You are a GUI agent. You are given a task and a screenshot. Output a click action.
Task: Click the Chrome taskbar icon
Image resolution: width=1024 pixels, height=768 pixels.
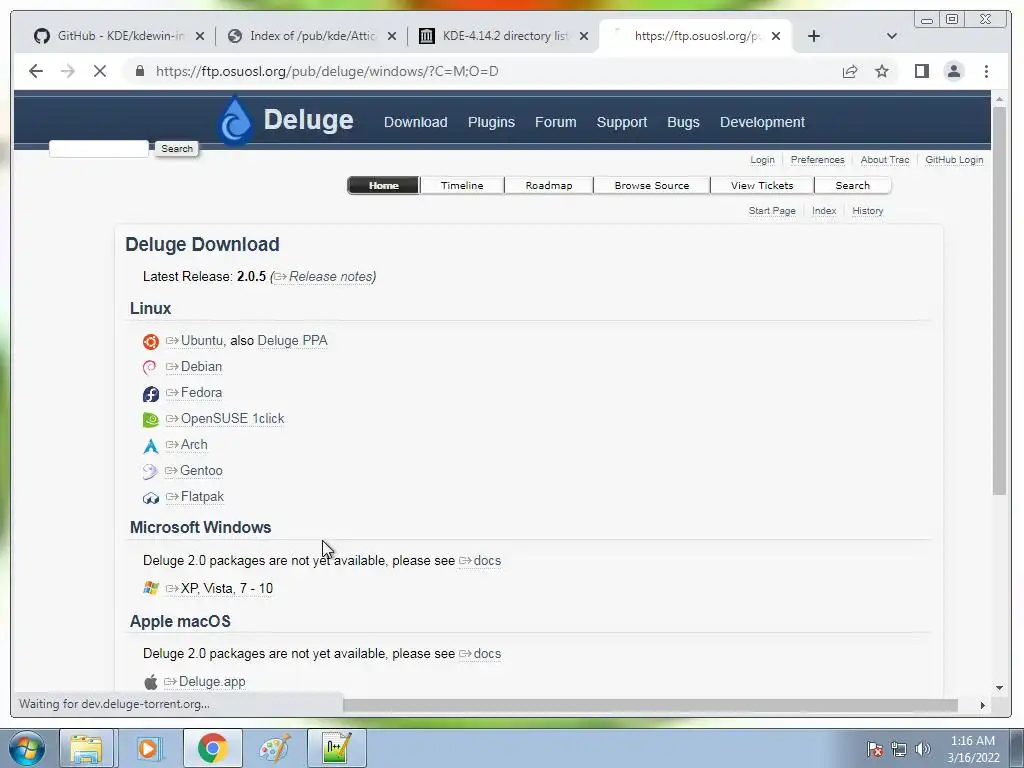(x=212, y=748)
